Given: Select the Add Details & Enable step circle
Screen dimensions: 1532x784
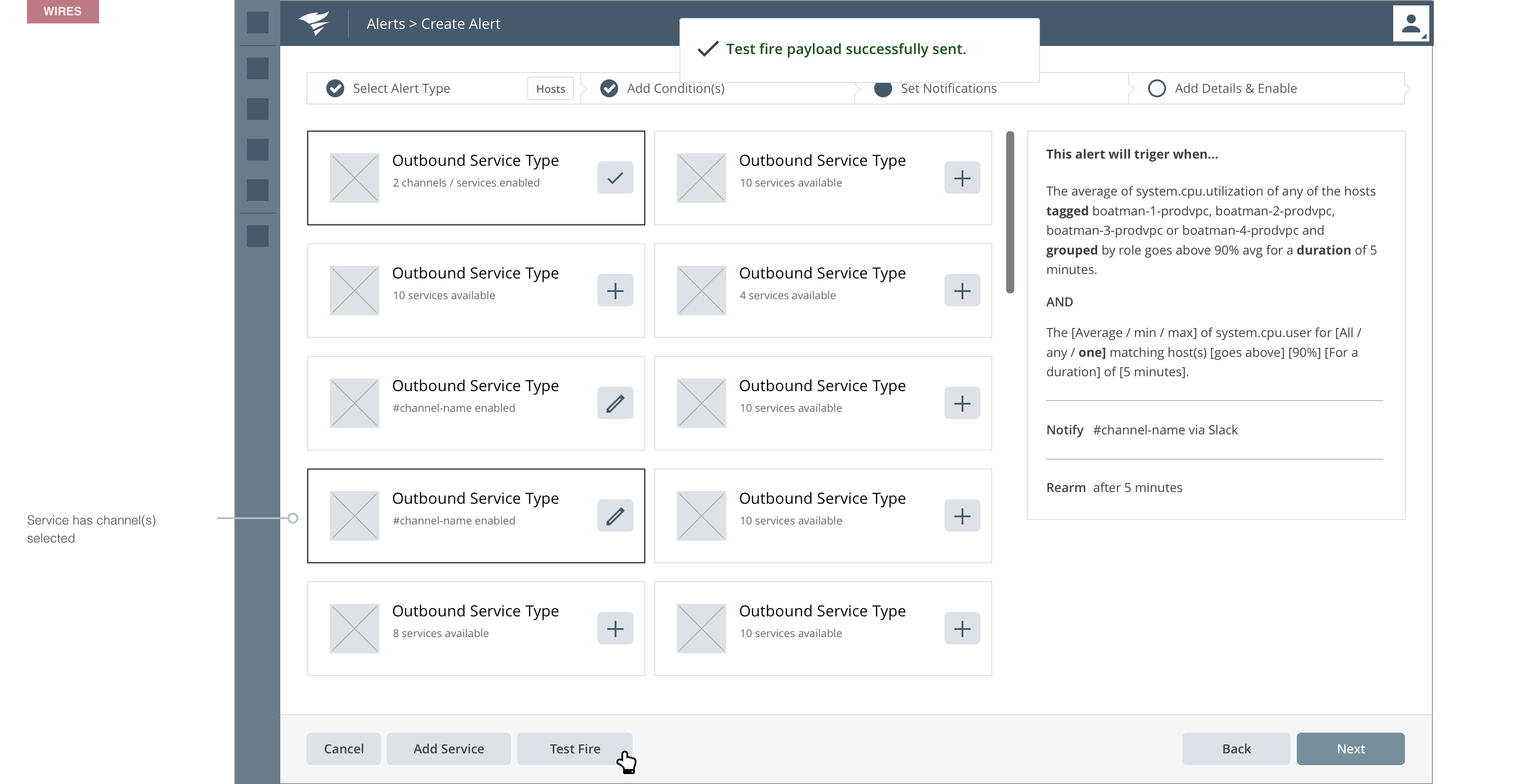Looking at the screenshot, I should click(1156, 89).
